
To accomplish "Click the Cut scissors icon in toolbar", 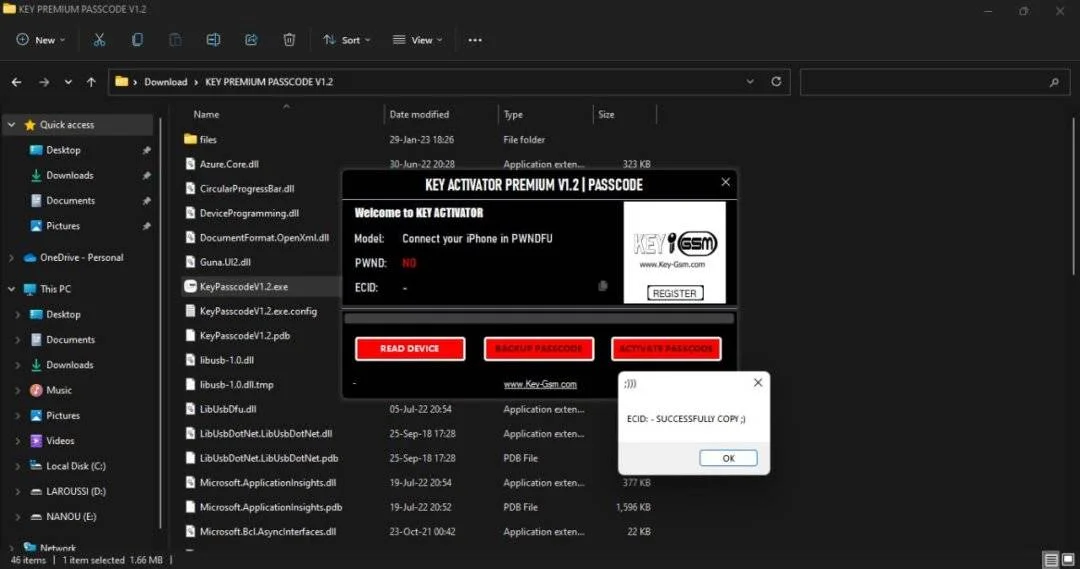I will 99,40.
